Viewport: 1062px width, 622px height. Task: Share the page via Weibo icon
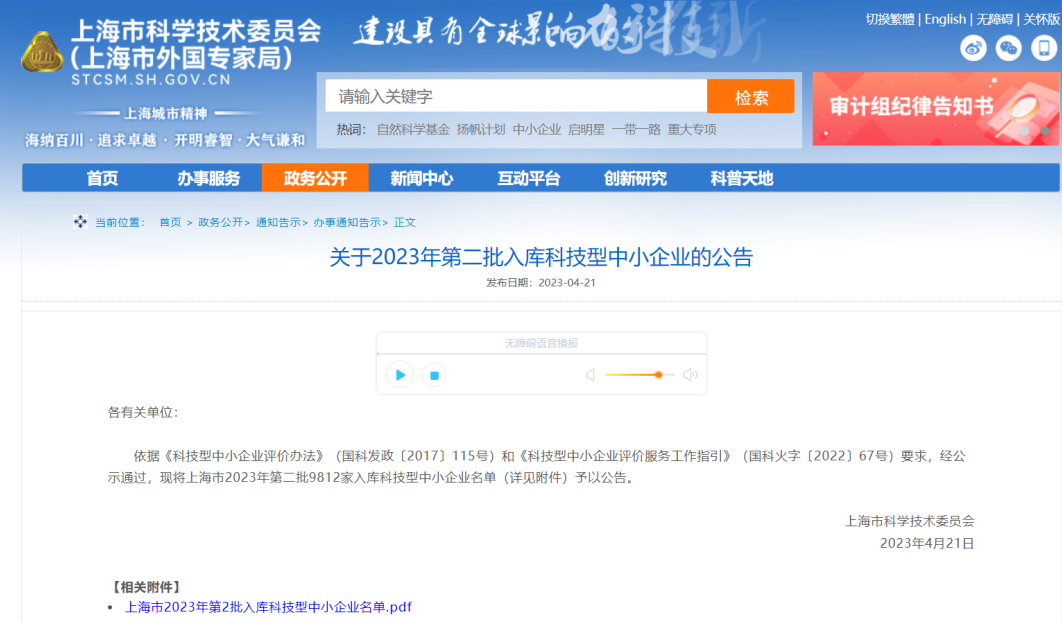click(x=973, y=47)
